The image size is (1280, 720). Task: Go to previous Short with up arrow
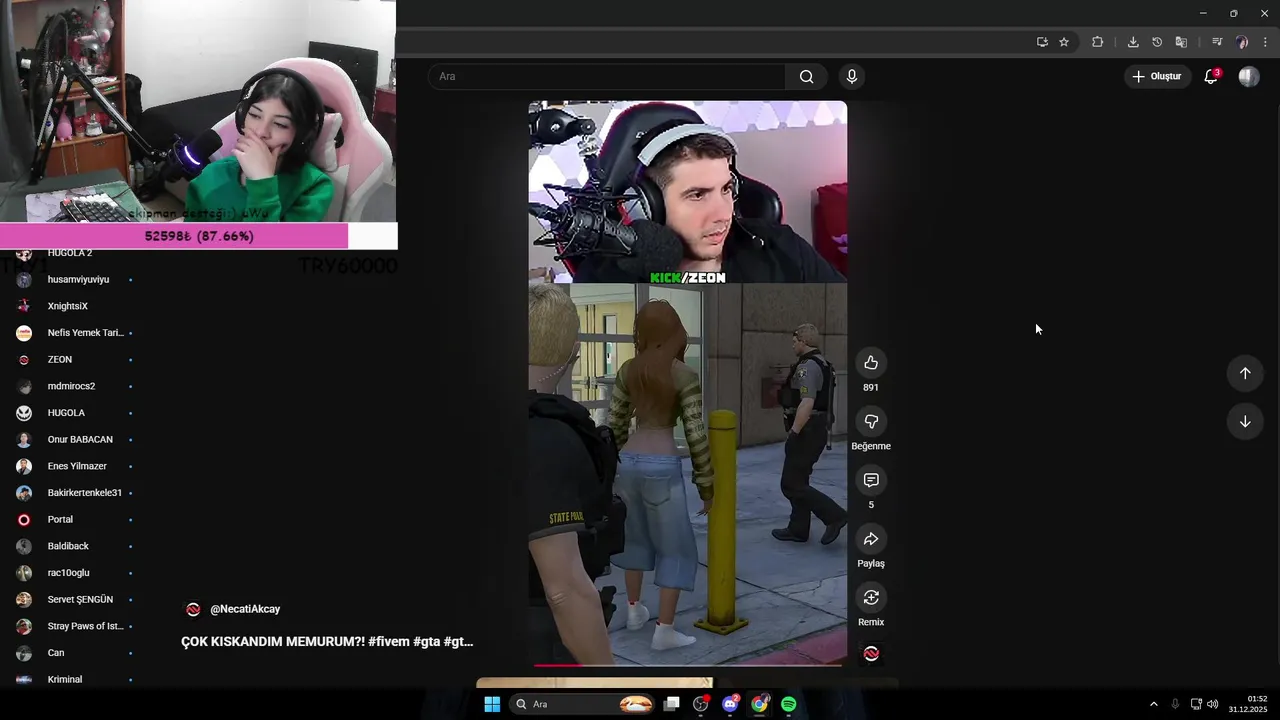(x=1245, y=373)
